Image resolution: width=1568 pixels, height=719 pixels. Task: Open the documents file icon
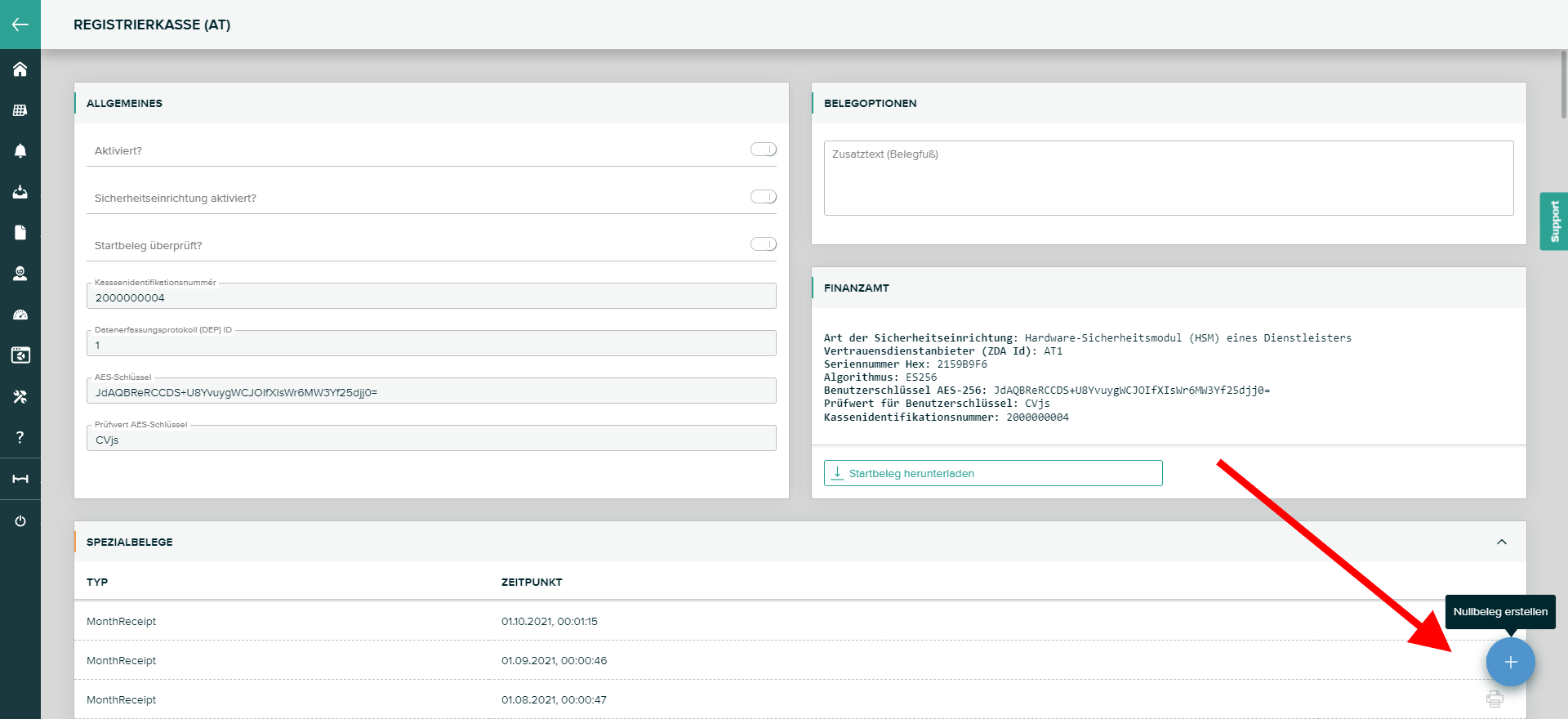point(20,233)
